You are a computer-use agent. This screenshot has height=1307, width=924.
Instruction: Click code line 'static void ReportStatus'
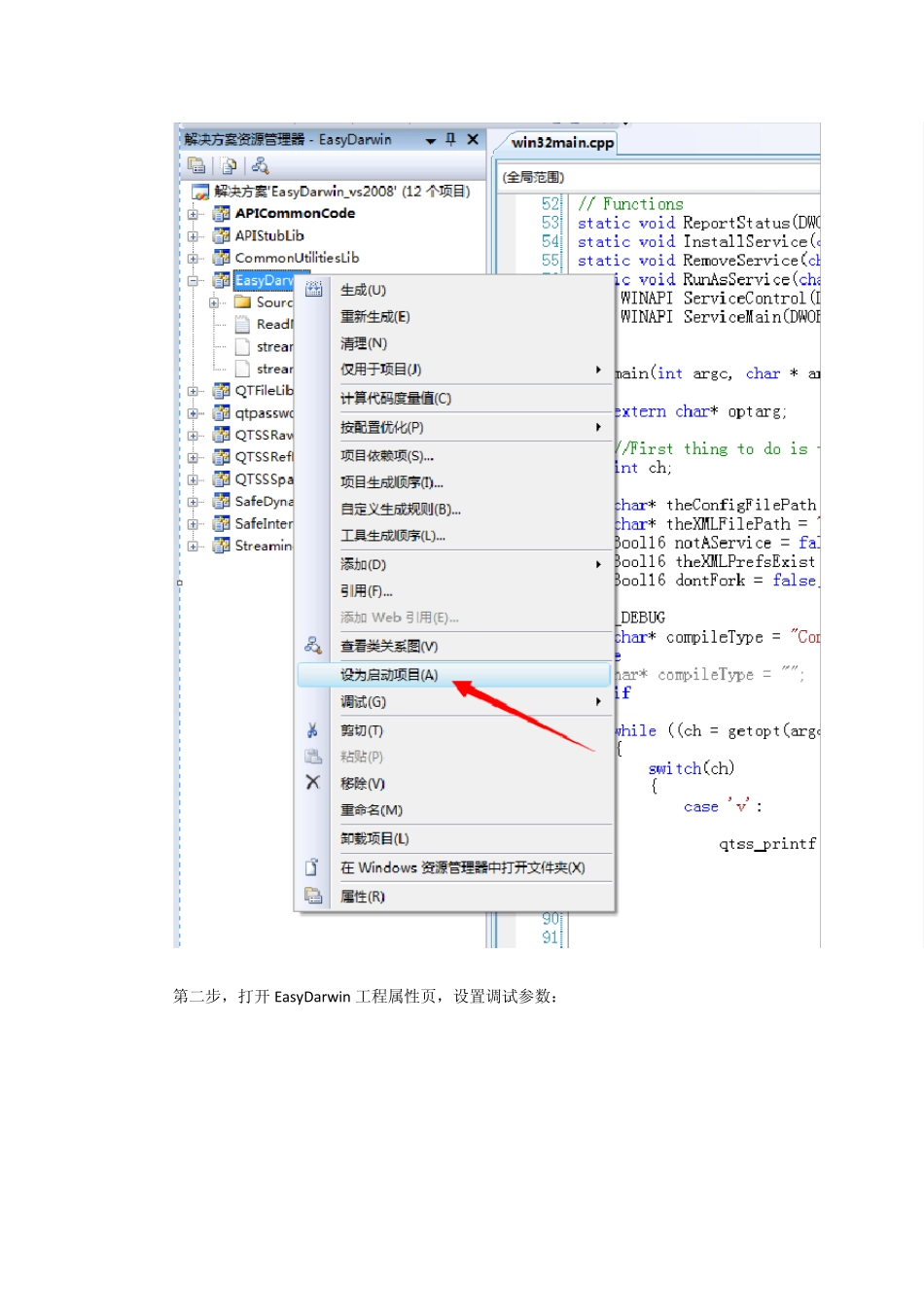[x=698, y=223]
